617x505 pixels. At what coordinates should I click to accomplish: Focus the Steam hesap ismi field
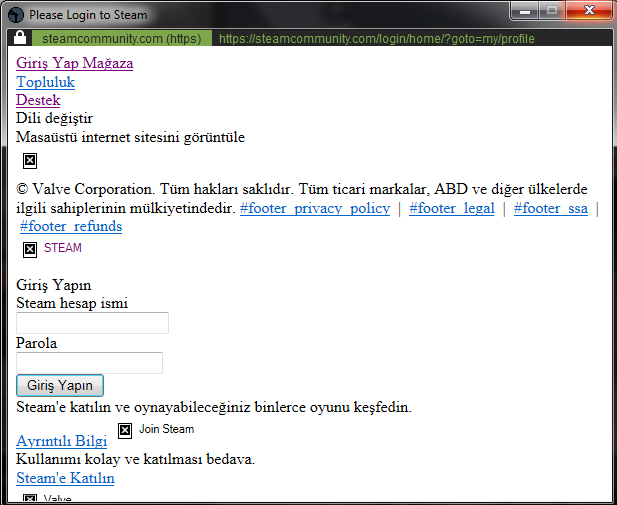(x=92, y=323)
